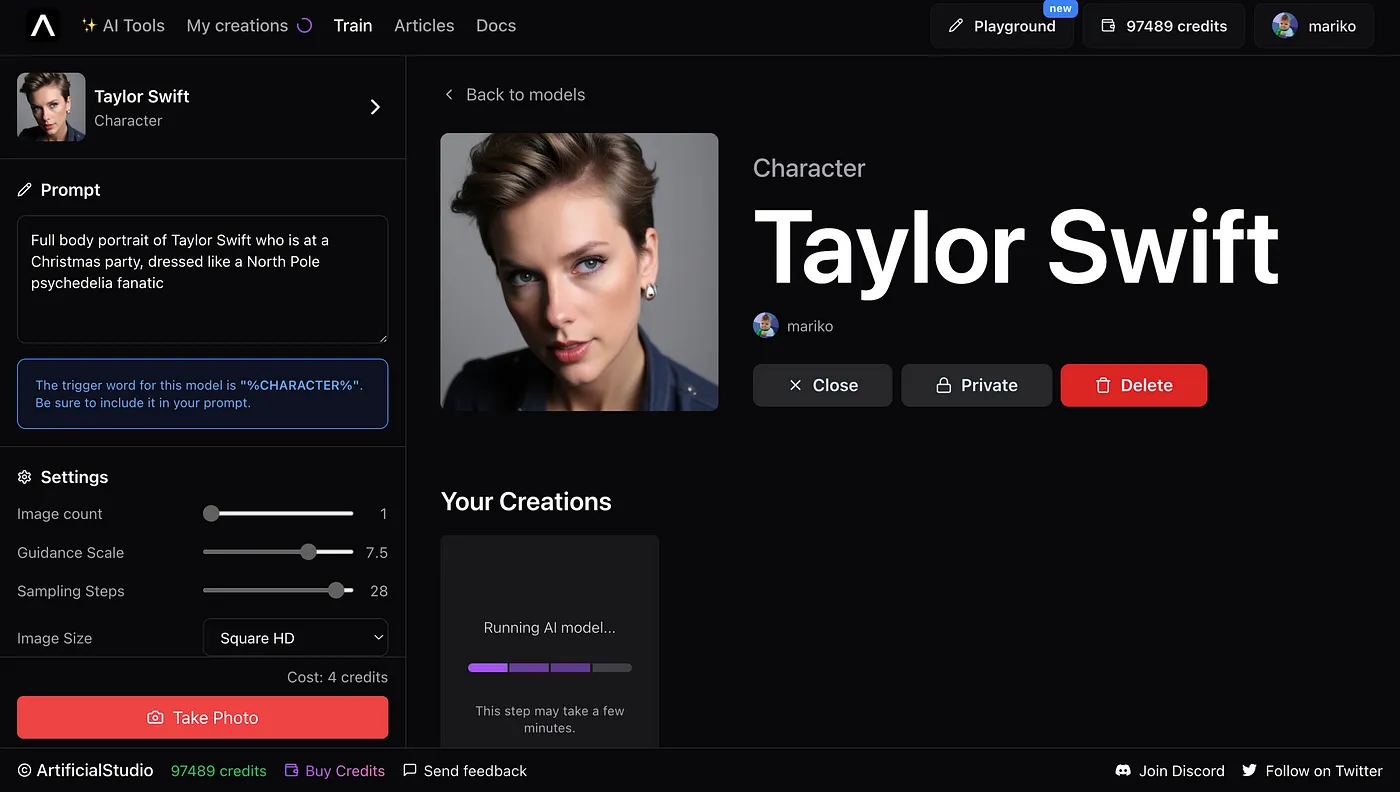Click the trigger word notice box
Screen dimensions: 1400x792
pos(202,394)
